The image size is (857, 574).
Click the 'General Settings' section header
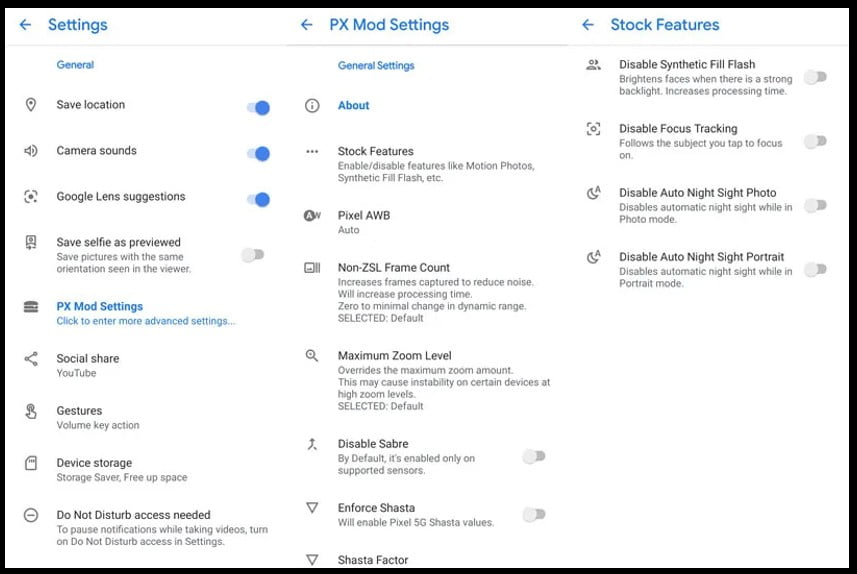click(x=376, y=66)
